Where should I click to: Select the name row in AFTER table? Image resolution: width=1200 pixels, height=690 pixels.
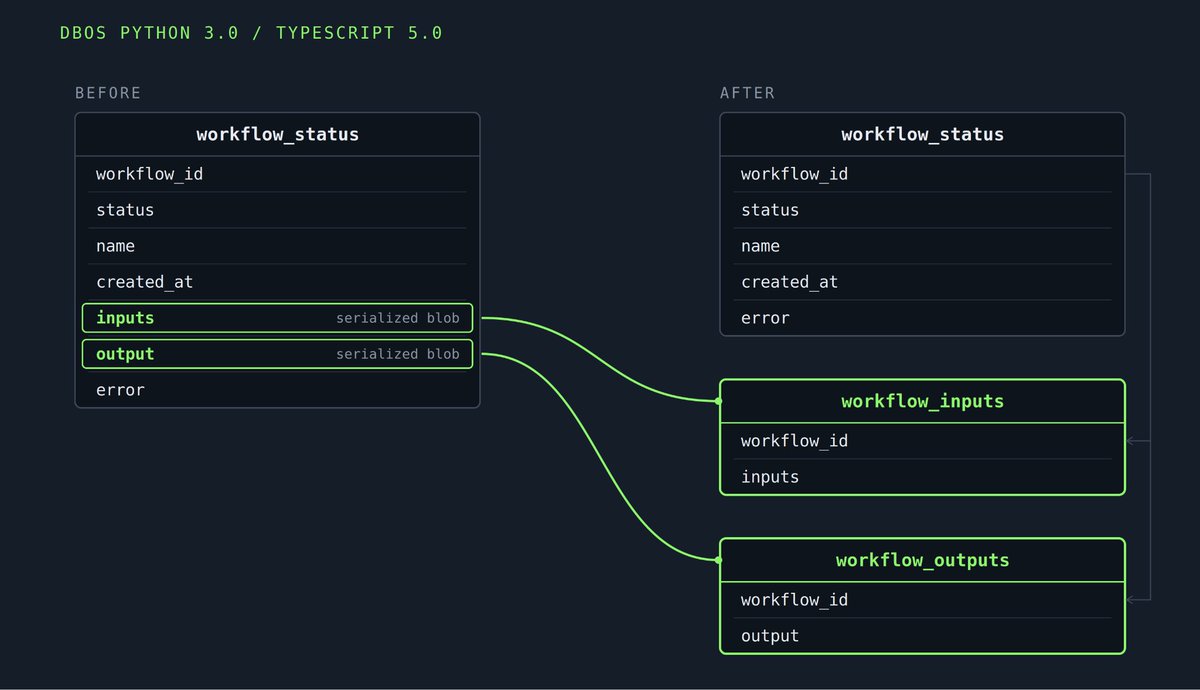[922, 246]
